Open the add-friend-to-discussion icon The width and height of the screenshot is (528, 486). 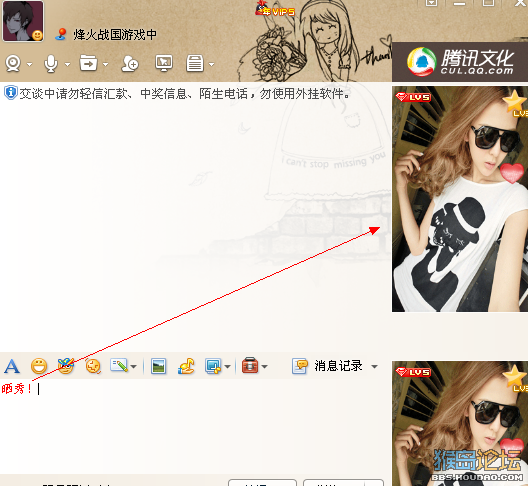pyautogui.click(x=130, y=63)
